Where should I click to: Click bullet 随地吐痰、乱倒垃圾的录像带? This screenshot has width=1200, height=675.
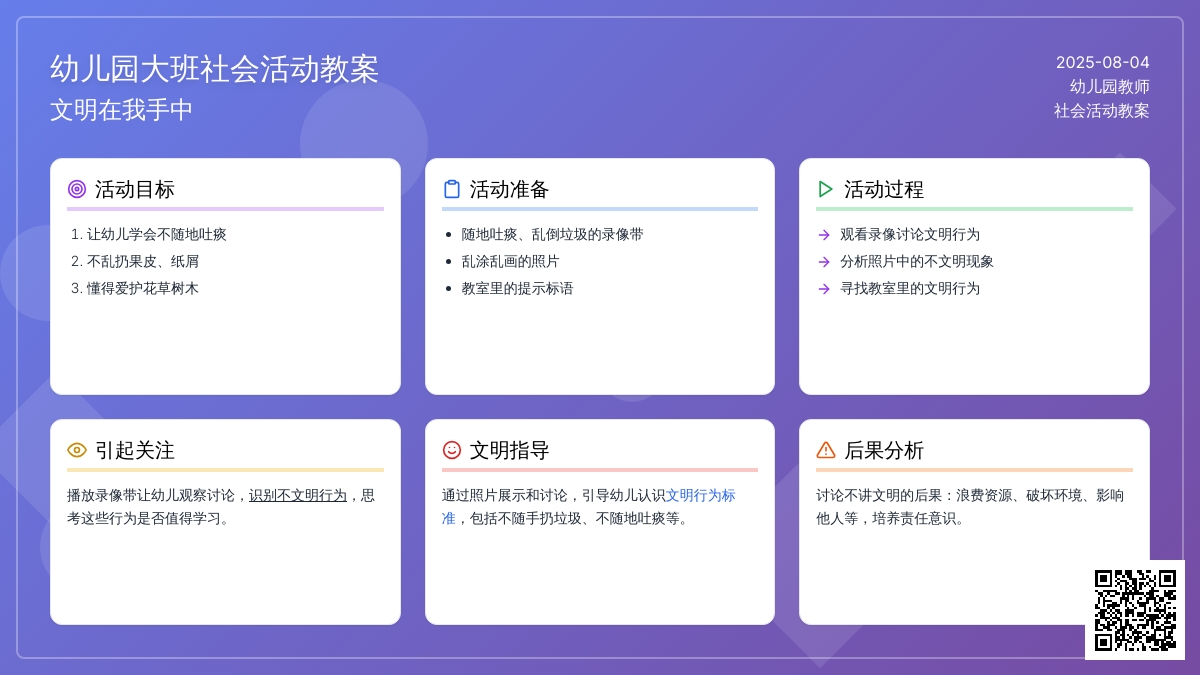pos(553,235)
